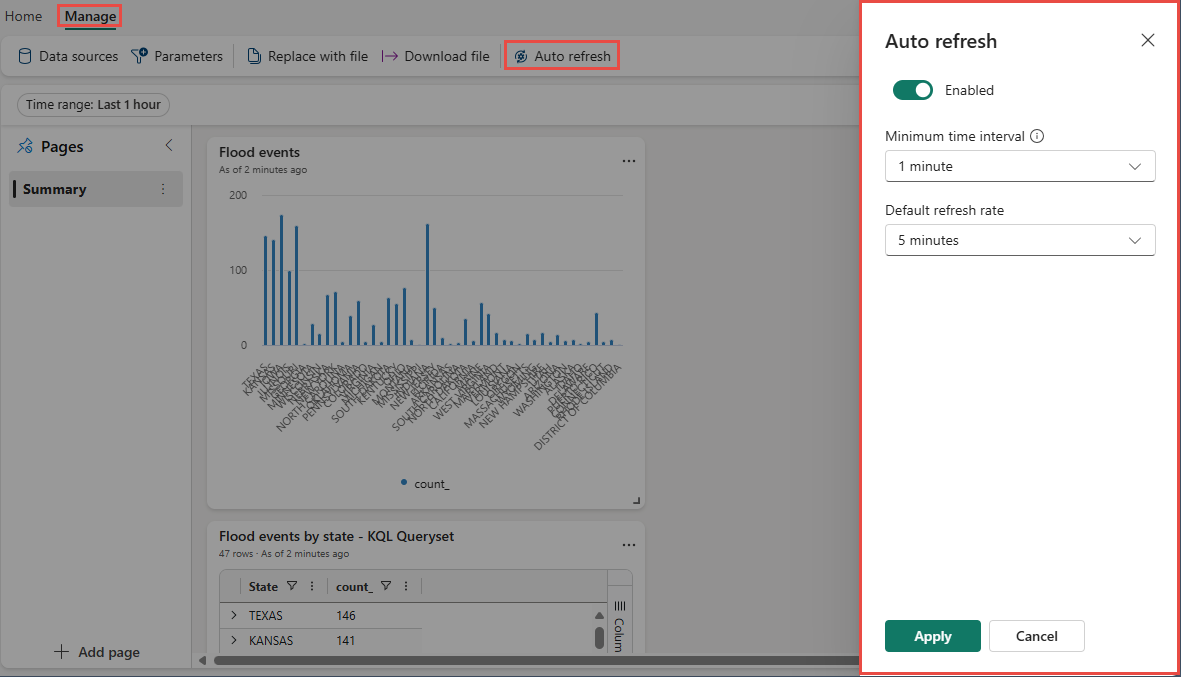This screenshot has height=677, width=1181.
Task: Switch to the Manage tab
Action: tap(90, 16)
